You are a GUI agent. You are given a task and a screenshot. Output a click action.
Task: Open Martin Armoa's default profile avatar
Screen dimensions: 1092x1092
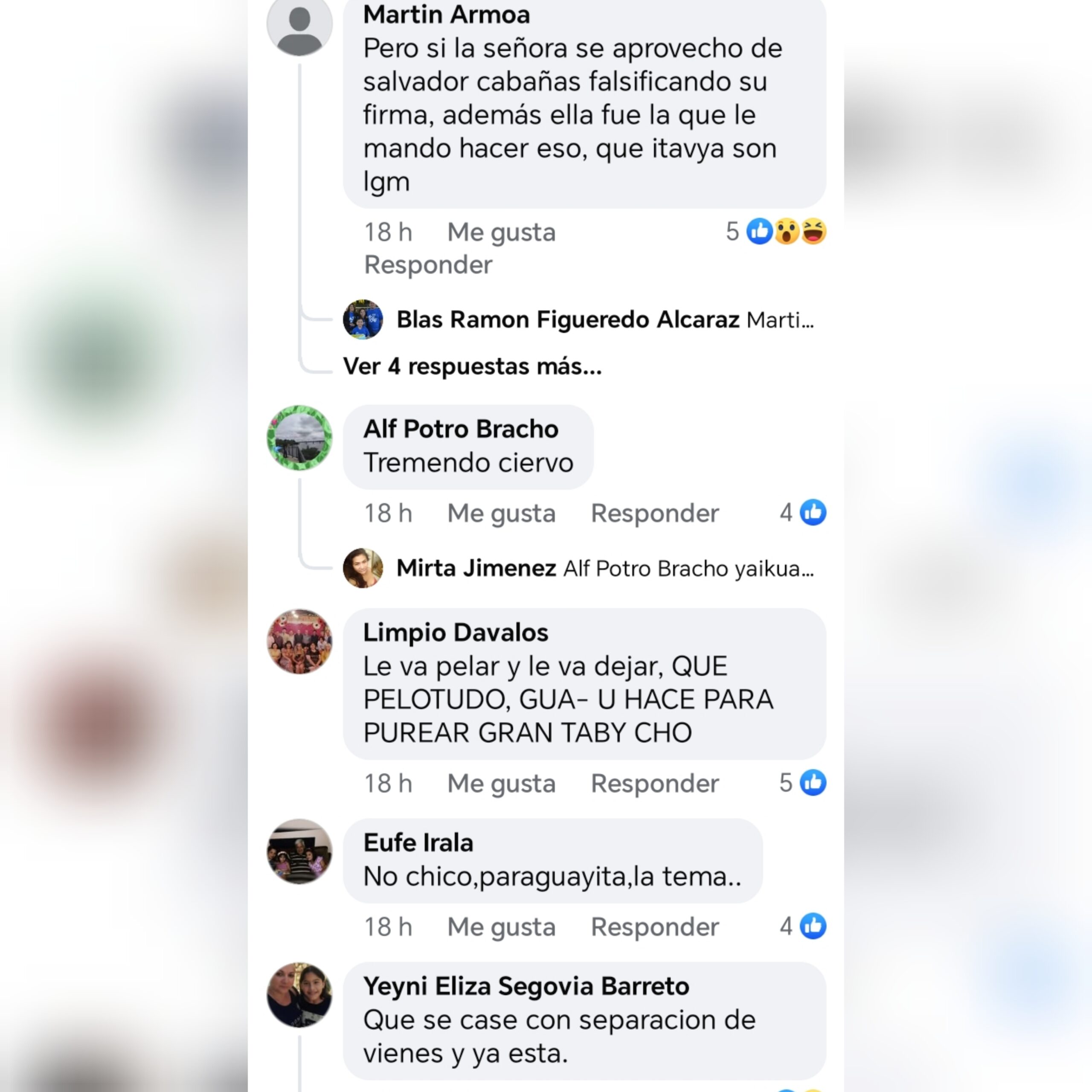[x=299, y=26]
